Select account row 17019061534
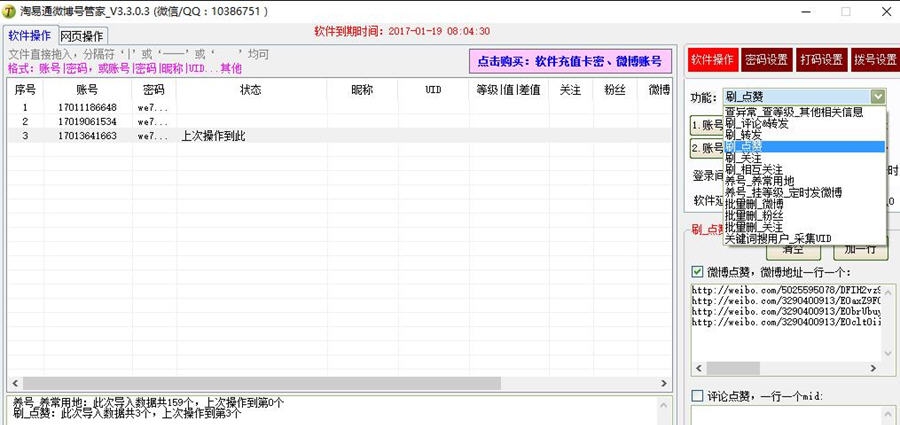Image resolution: width=900 pixels, height=425 pixels. coord(339,122)
